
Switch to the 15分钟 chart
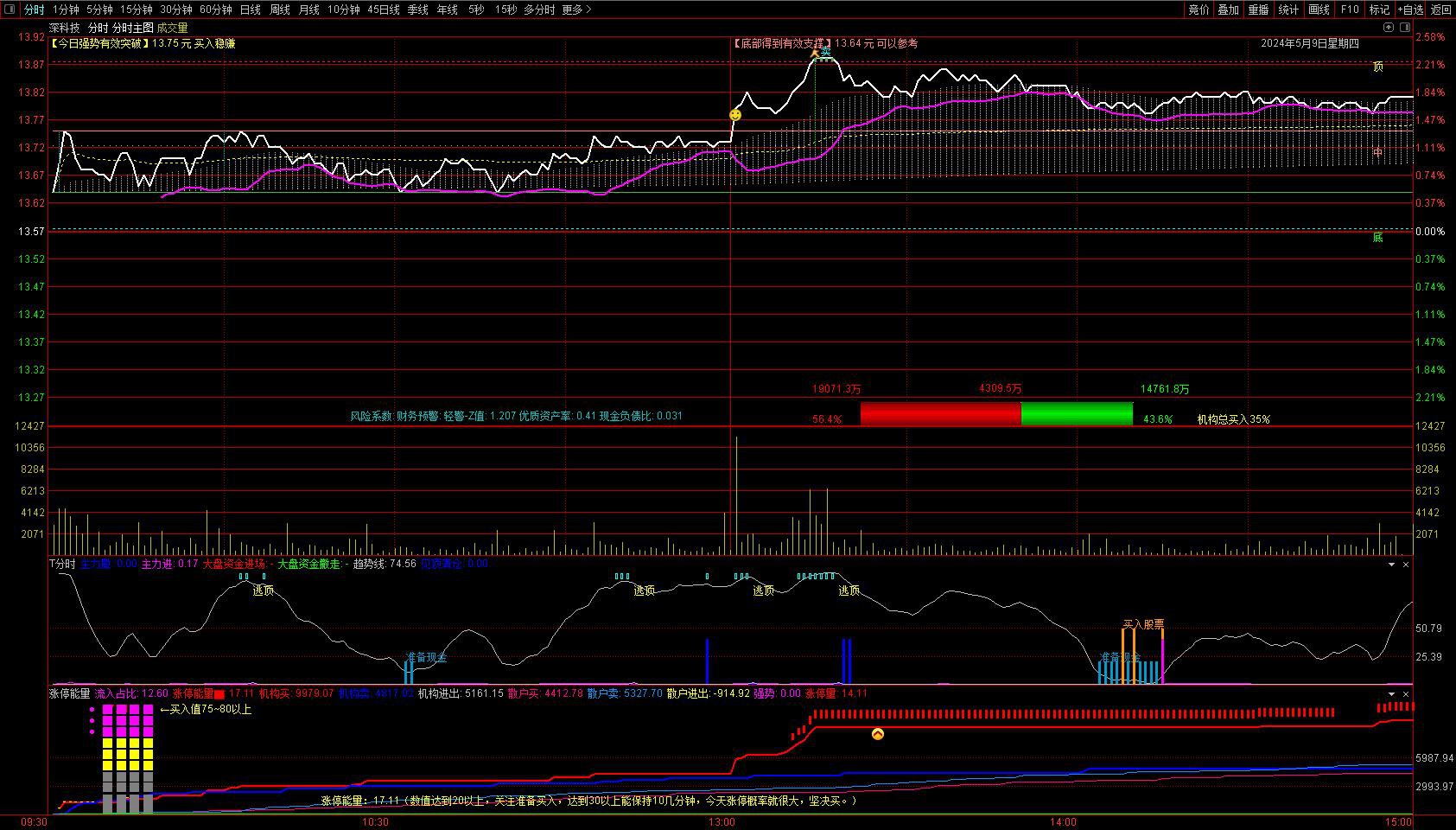[137, 10]
